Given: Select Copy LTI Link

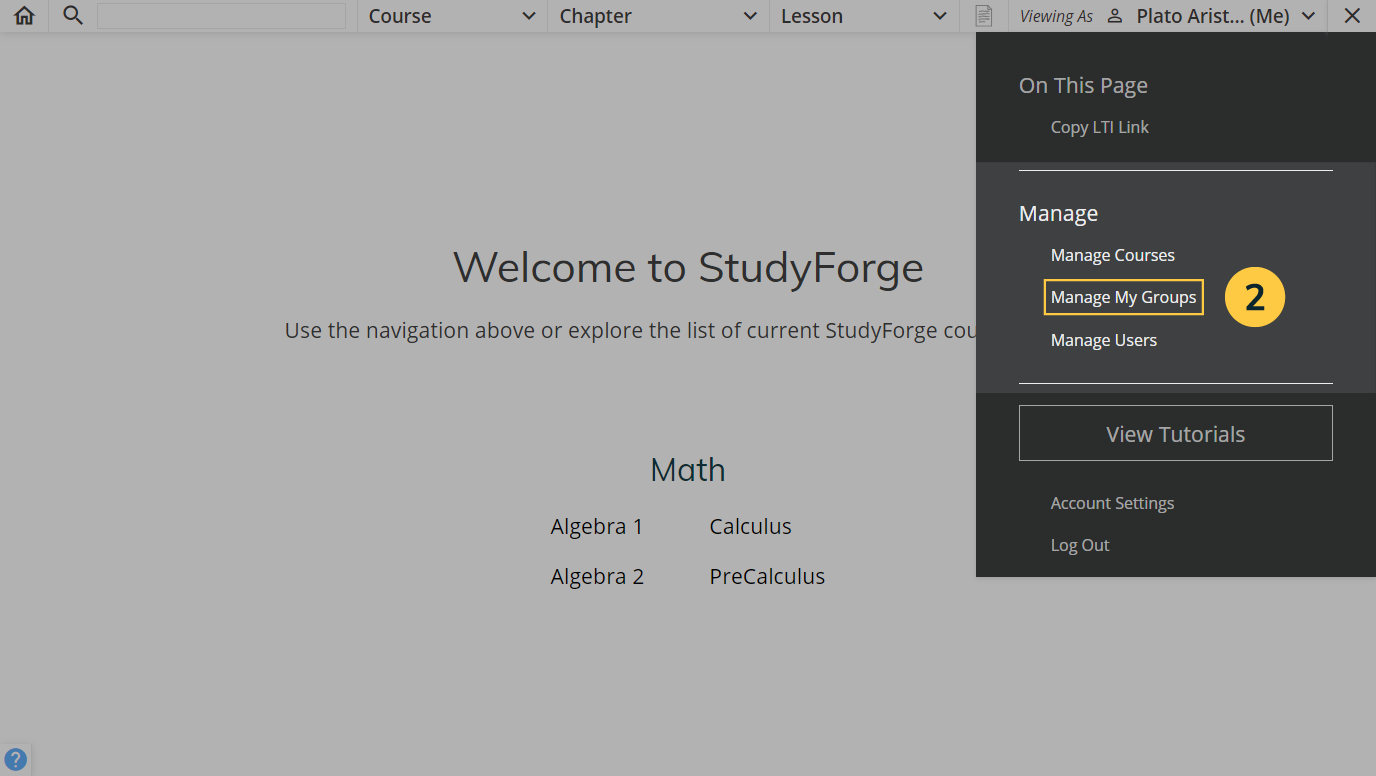Looking at the screenshot, I should 1099,127.
